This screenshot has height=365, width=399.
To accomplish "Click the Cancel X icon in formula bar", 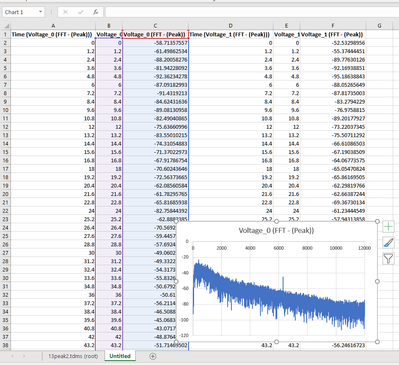I will coord(65,12).
